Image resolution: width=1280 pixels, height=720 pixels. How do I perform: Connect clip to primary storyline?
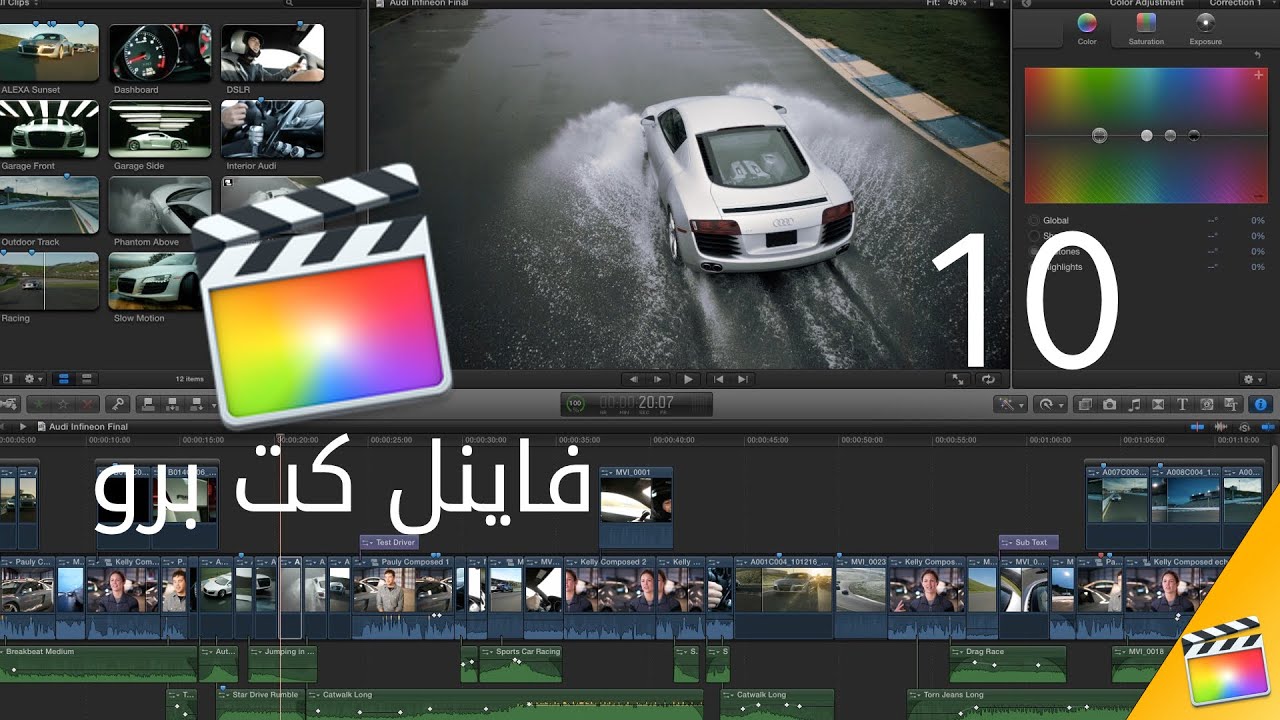[x=148, y=404]
